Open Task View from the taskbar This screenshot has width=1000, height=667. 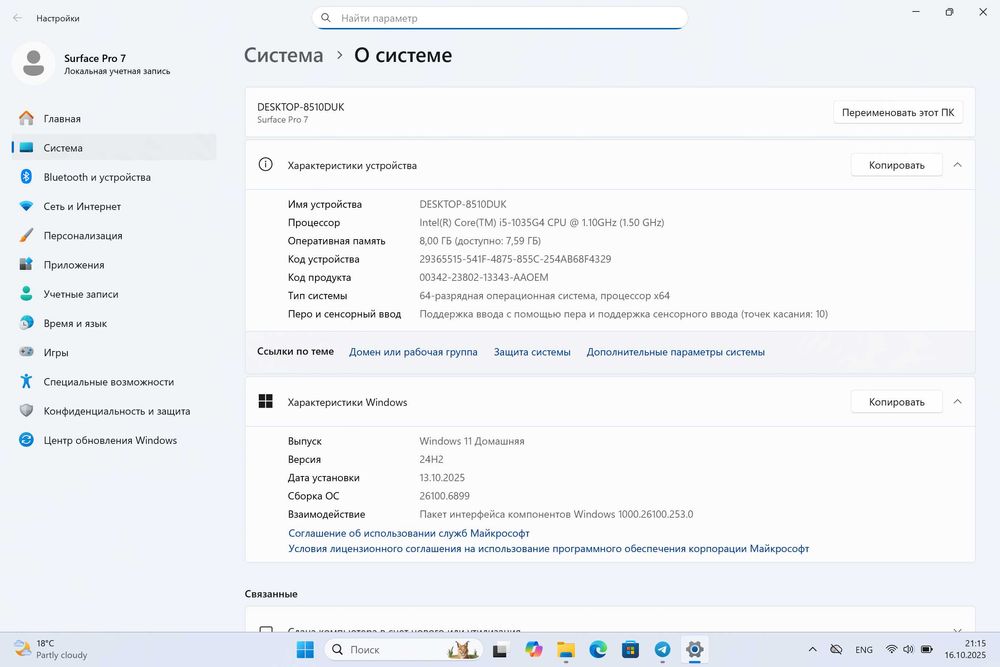[500, 650]
